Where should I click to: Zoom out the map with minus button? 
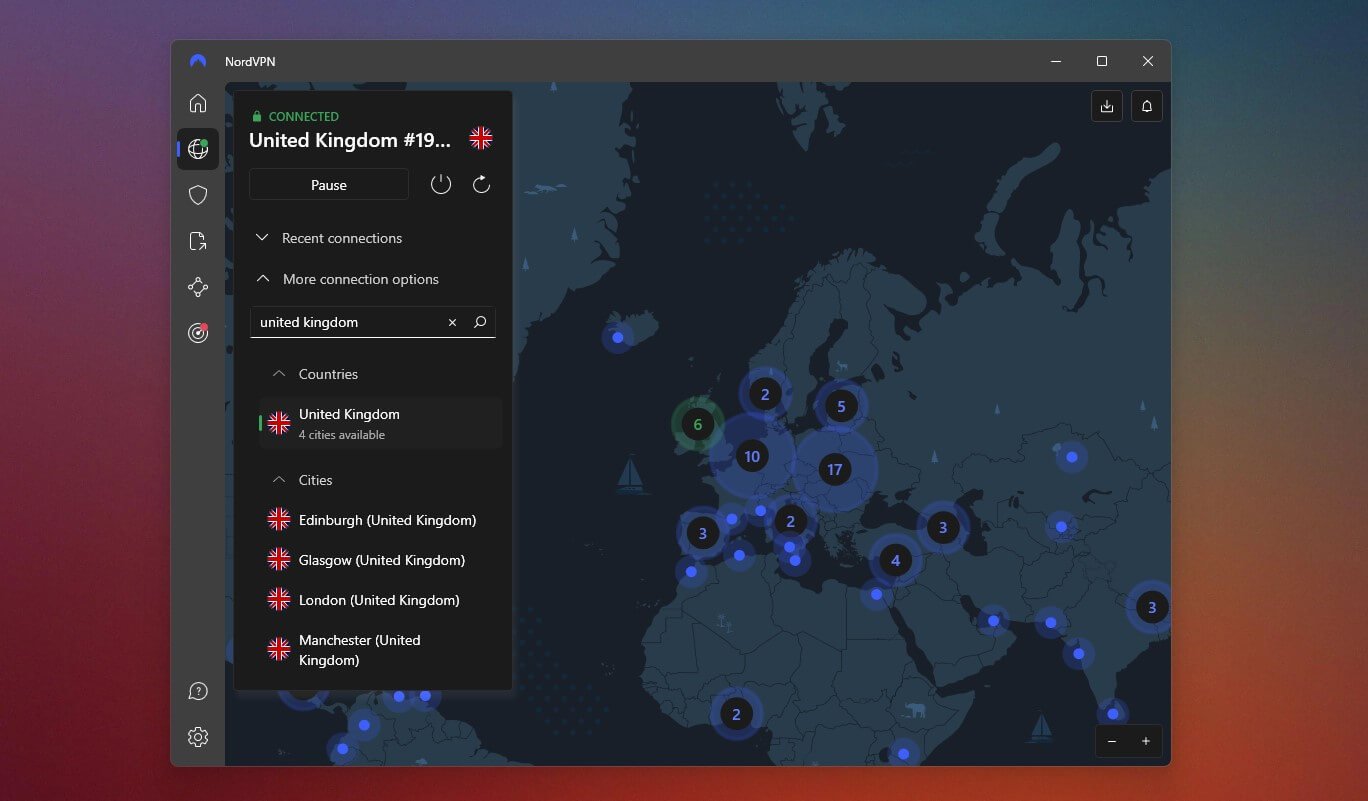(1112, 741)
